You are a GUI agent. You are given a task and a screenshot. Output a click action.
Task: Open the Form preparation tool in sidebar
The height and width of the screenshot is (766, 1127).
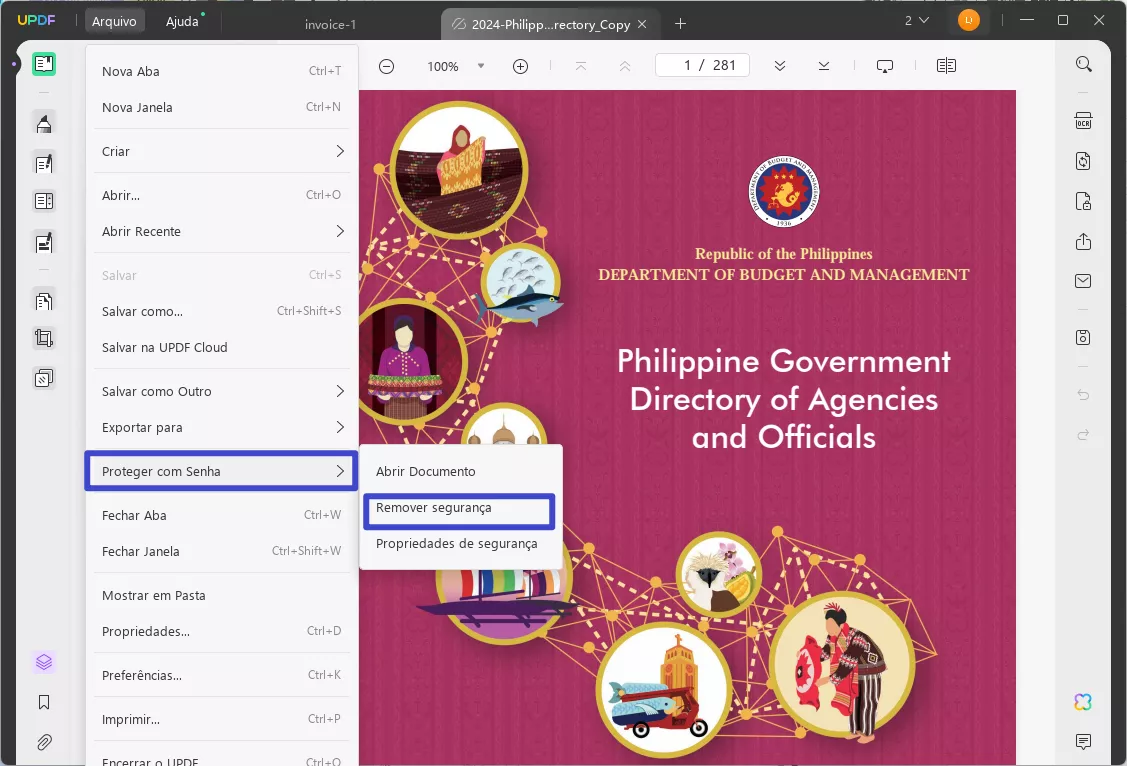click(44, 201)
